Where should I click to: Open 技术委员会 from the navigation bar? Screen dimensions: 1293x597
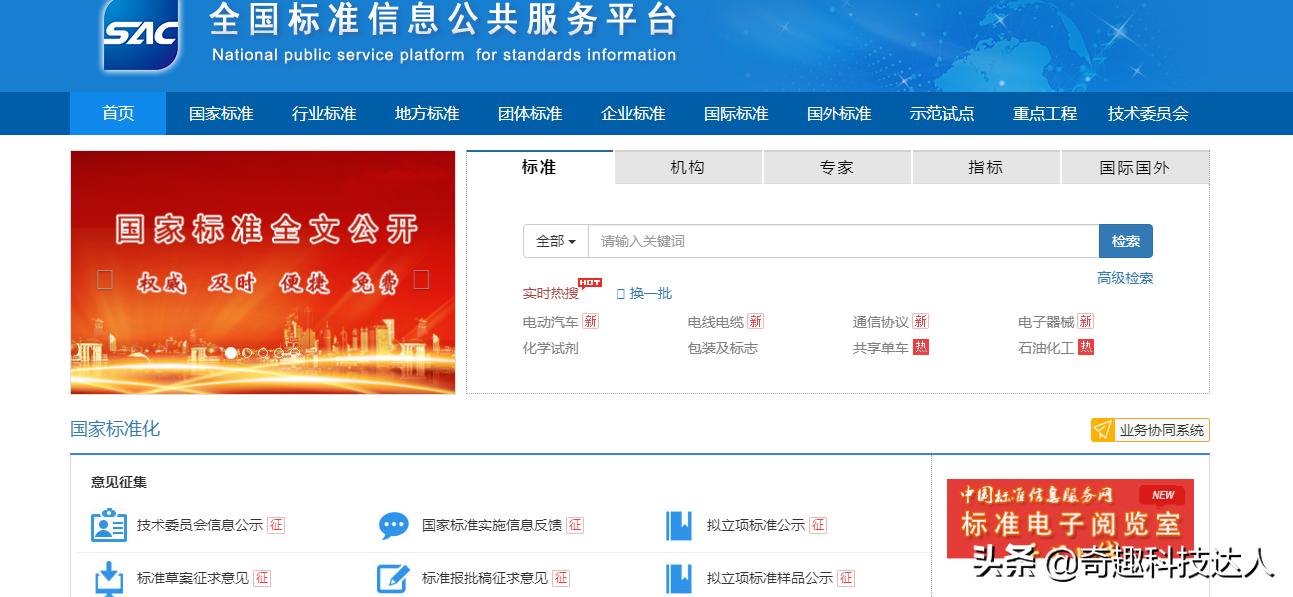pos(1146,113)
